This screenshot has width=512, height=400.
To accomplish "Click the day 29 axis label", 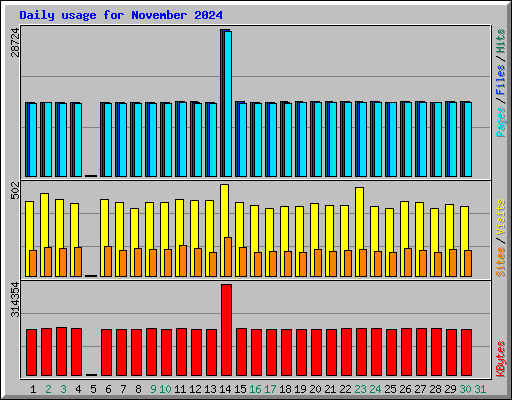I will click(x=450, y=389).
